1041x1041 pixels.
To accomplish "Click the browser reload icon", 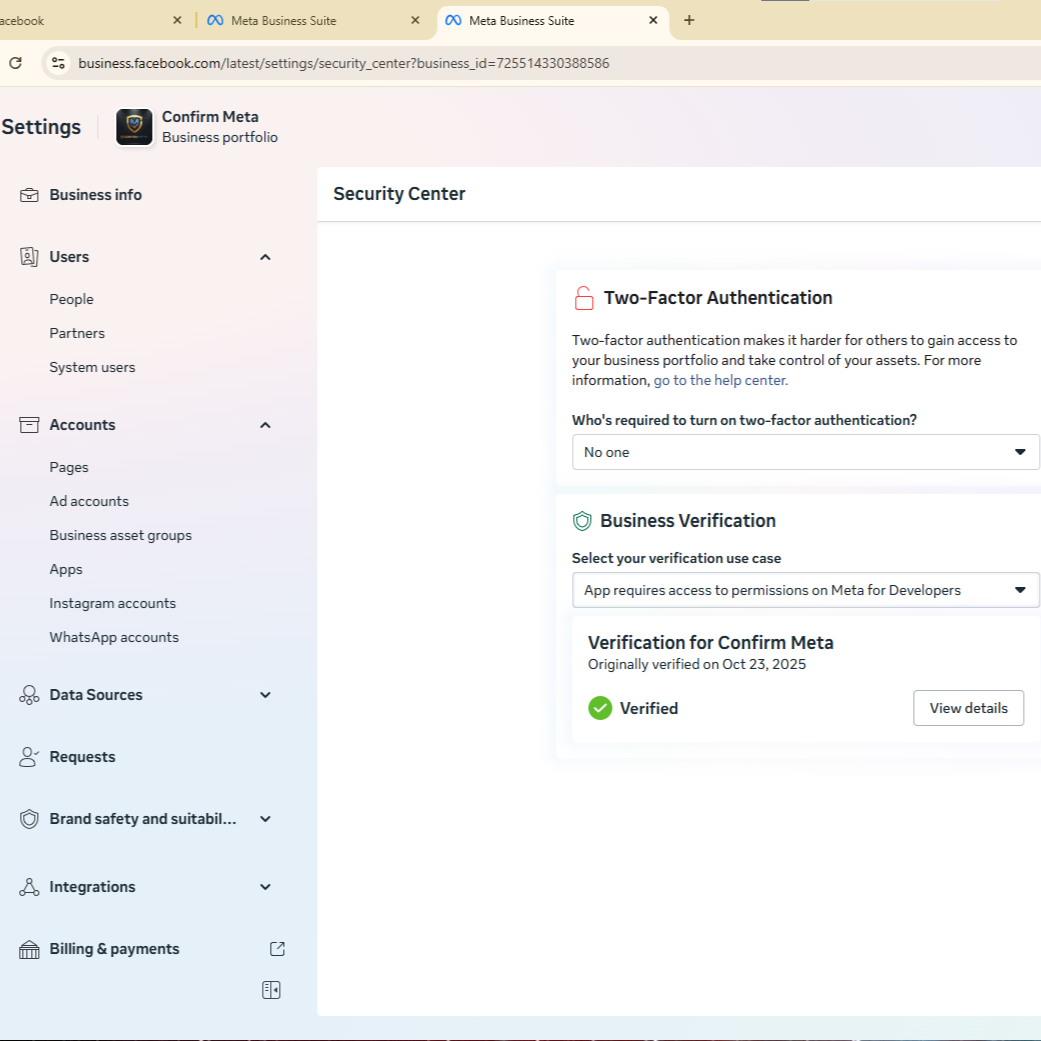I will [x=15, y=63].
